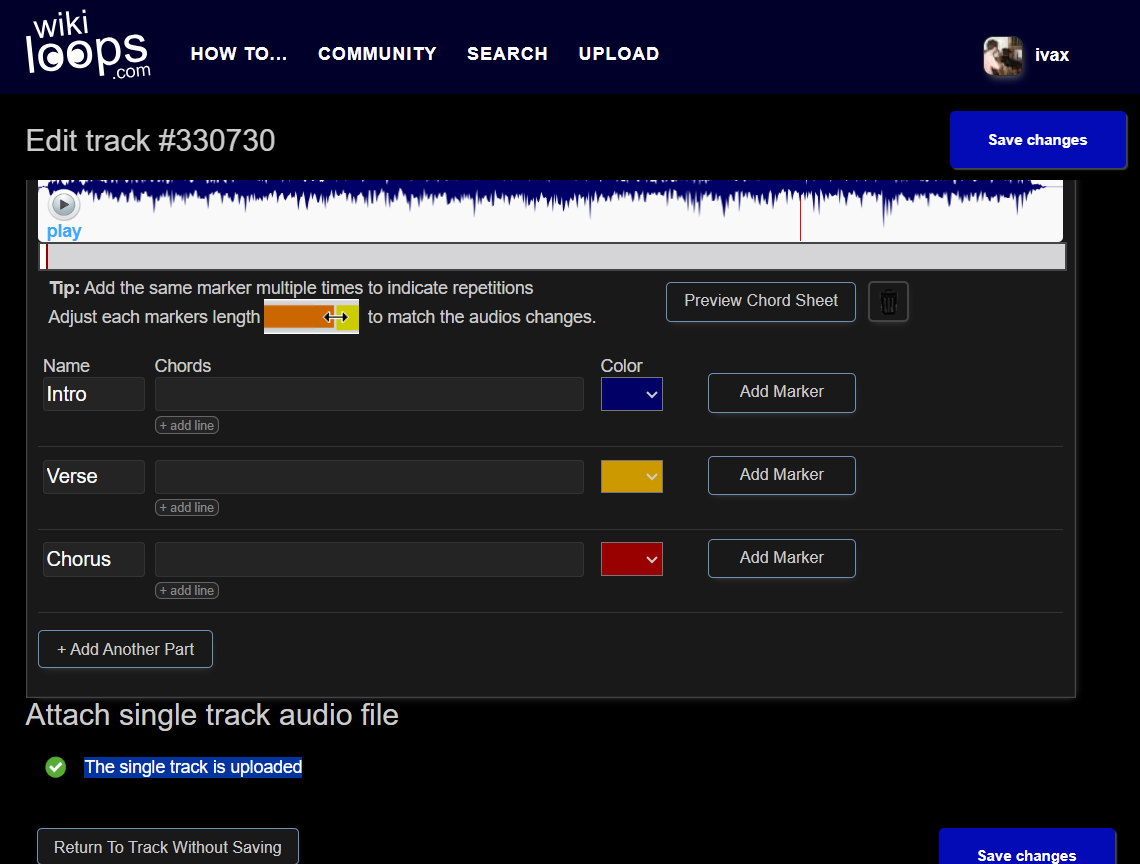Viewport: 1140px width, 864px height.
Task: Click + Add Another Part
Action: 125,649
